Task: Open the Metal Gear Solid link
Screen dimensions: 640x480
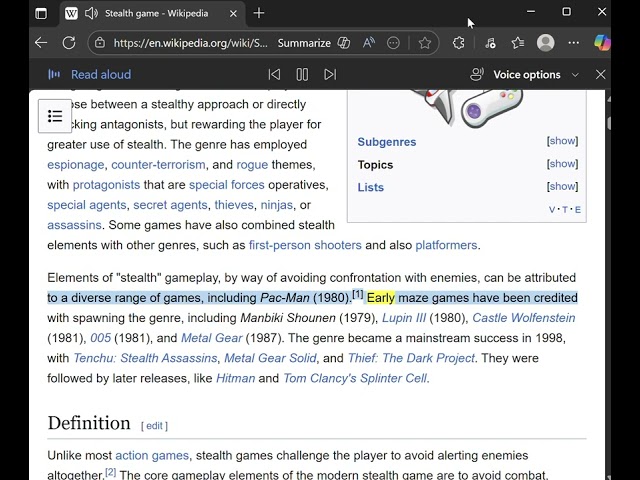Action: click(270, 358)
